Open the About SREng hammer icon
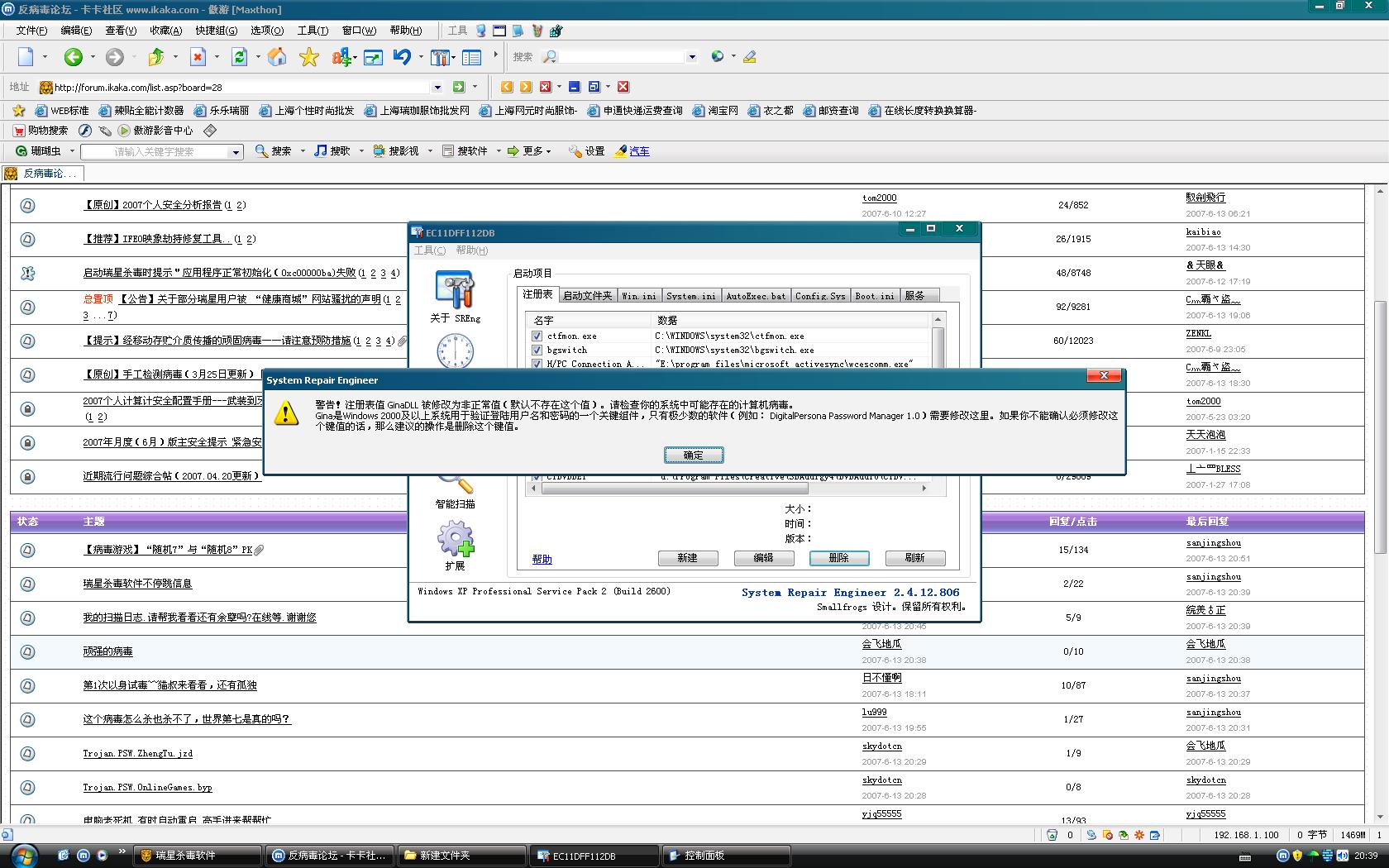Screen dimensions: 1389x868 click(x=455, y=290)
